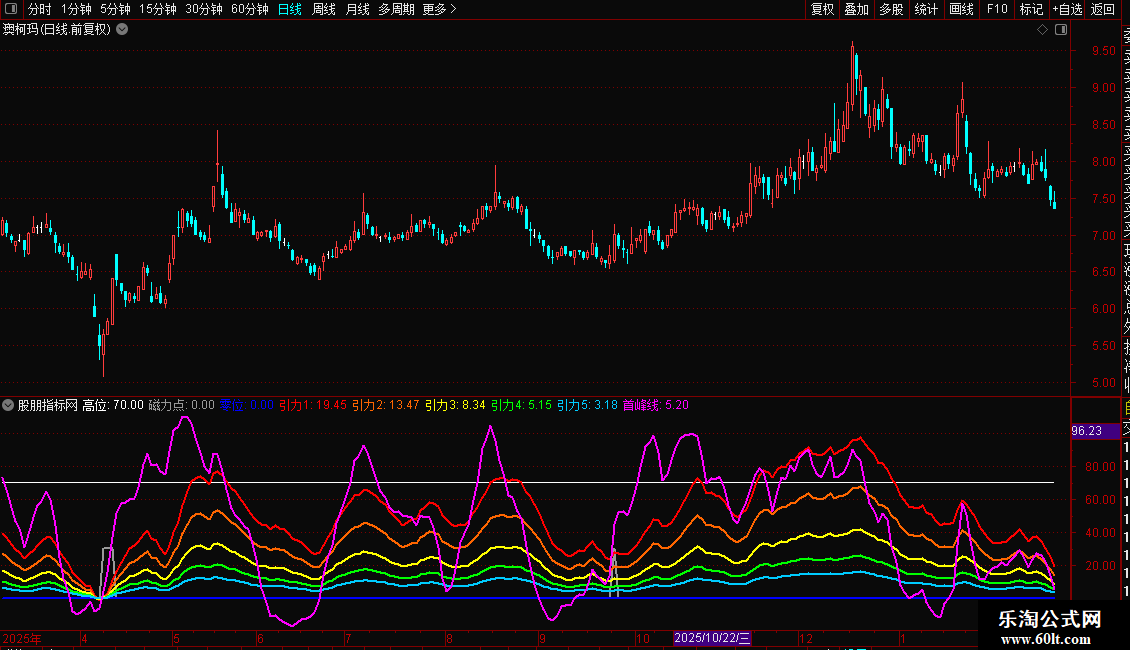Viewport: 1130px width, 650px height.
Task: Select the 30分钟 period
Action: (x=204, y=9)
